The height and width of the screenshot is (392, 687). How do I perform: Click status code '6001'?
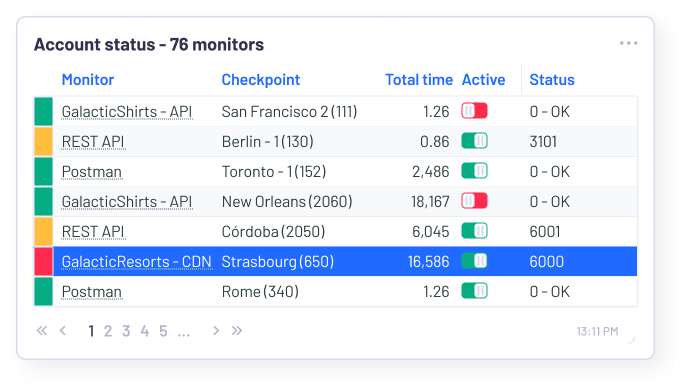(x=545, y=232)
